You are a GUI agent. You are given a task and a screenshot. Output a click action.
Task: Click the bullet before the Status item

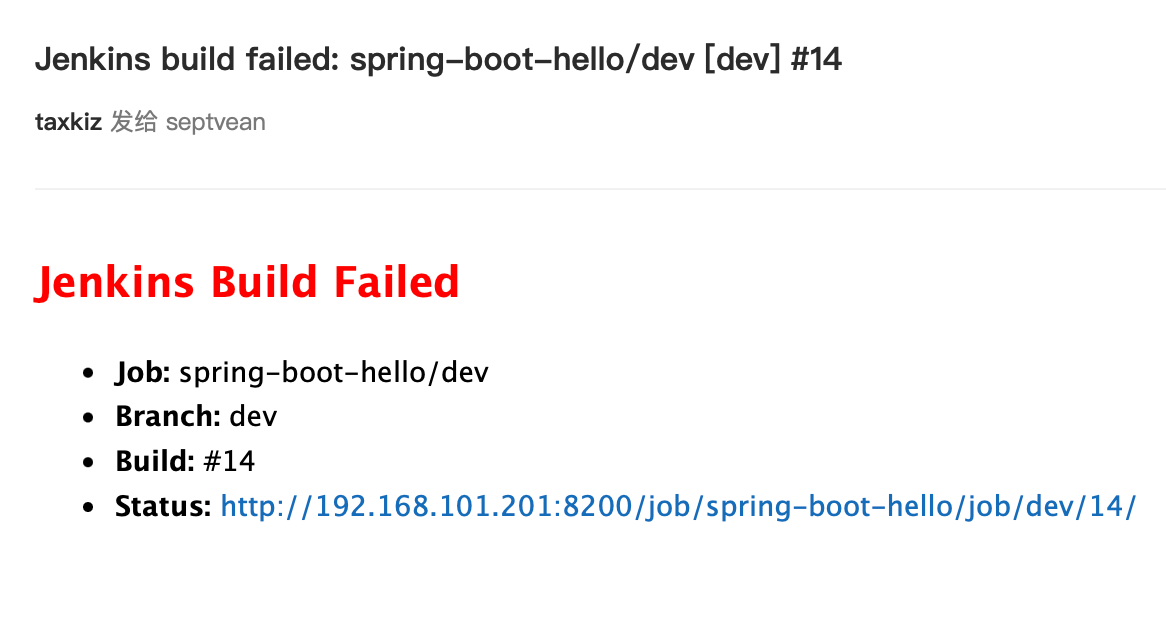(92, 508)
